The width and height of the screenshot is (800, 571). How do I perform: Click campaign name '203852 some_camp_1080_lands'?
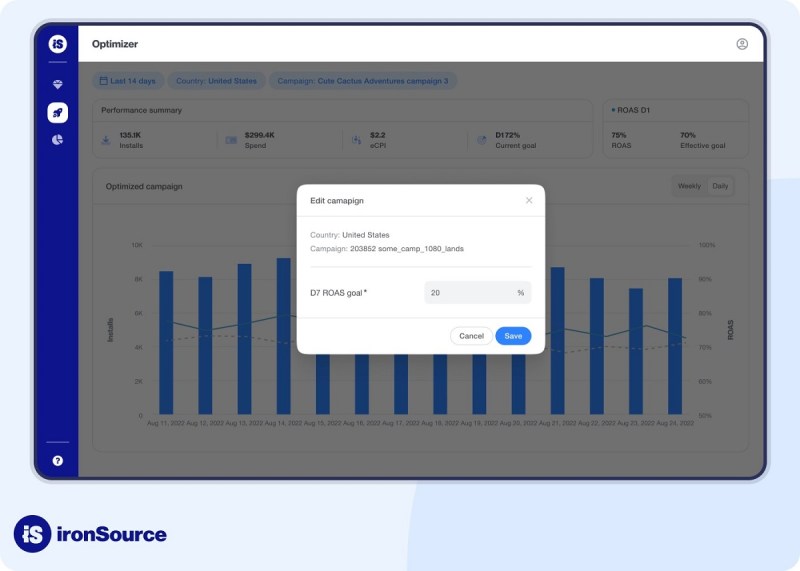pos(407,249)
